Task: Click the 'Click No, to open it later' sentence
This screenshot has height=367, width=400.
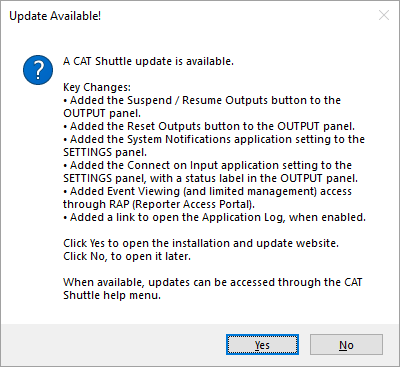Action: [x=127, y=256]
